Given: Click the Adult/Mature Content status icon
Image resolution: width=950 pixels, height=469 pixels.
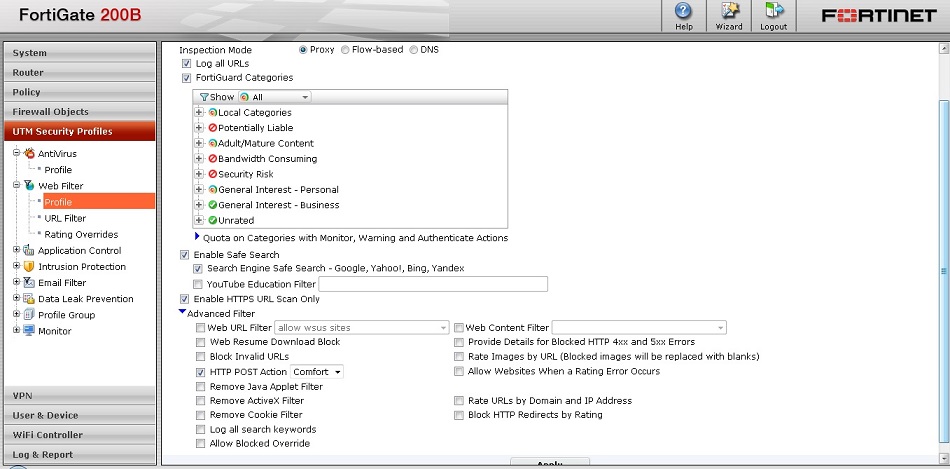Looking at the screenshot, I should 213,144.
